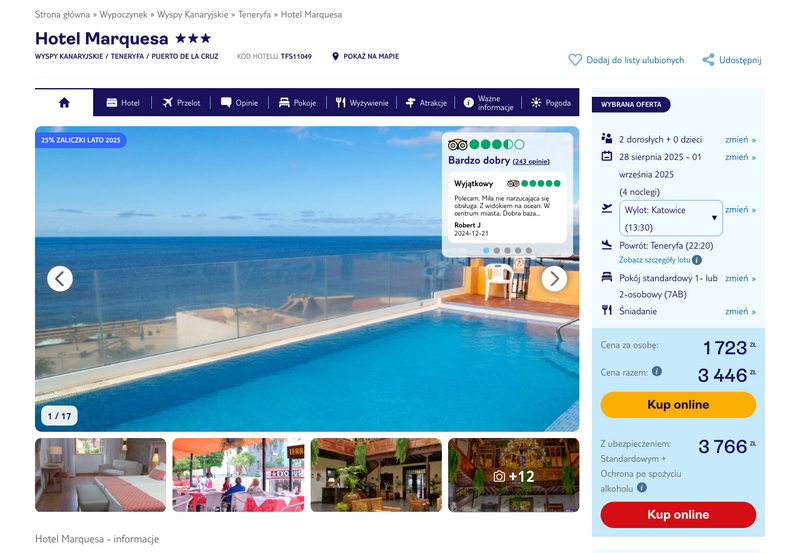Go to previous photo with left arrow
The image size is (800, 553).
pos(60,279)
